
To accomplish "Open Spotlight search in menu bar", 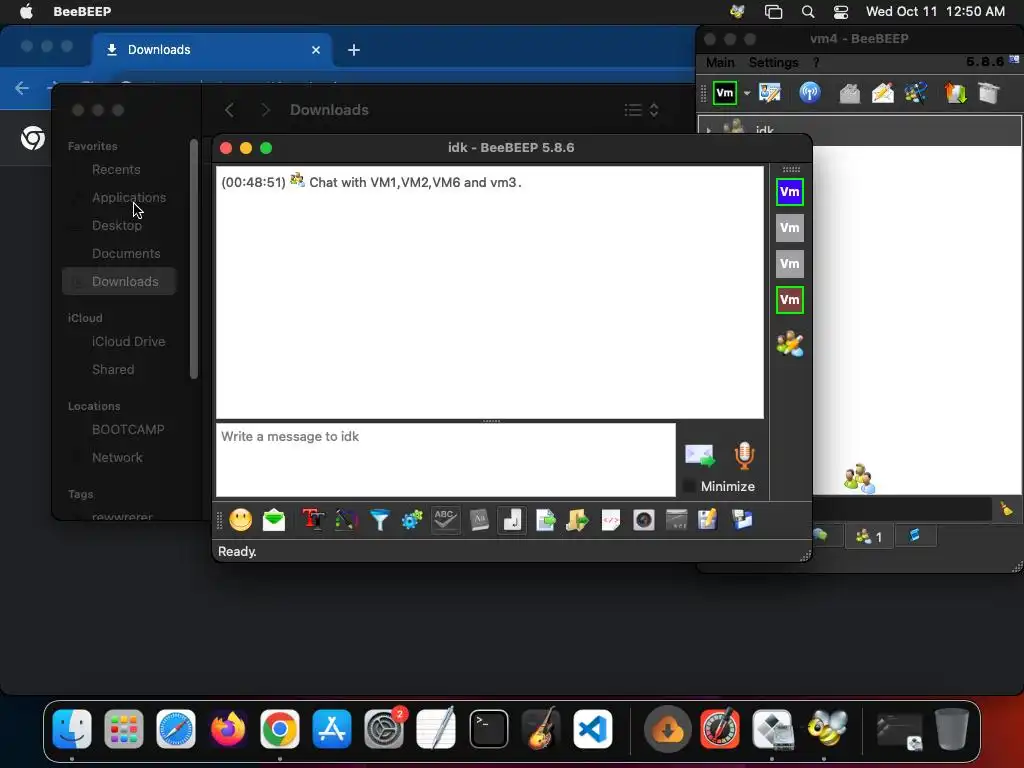I will 808,11.
